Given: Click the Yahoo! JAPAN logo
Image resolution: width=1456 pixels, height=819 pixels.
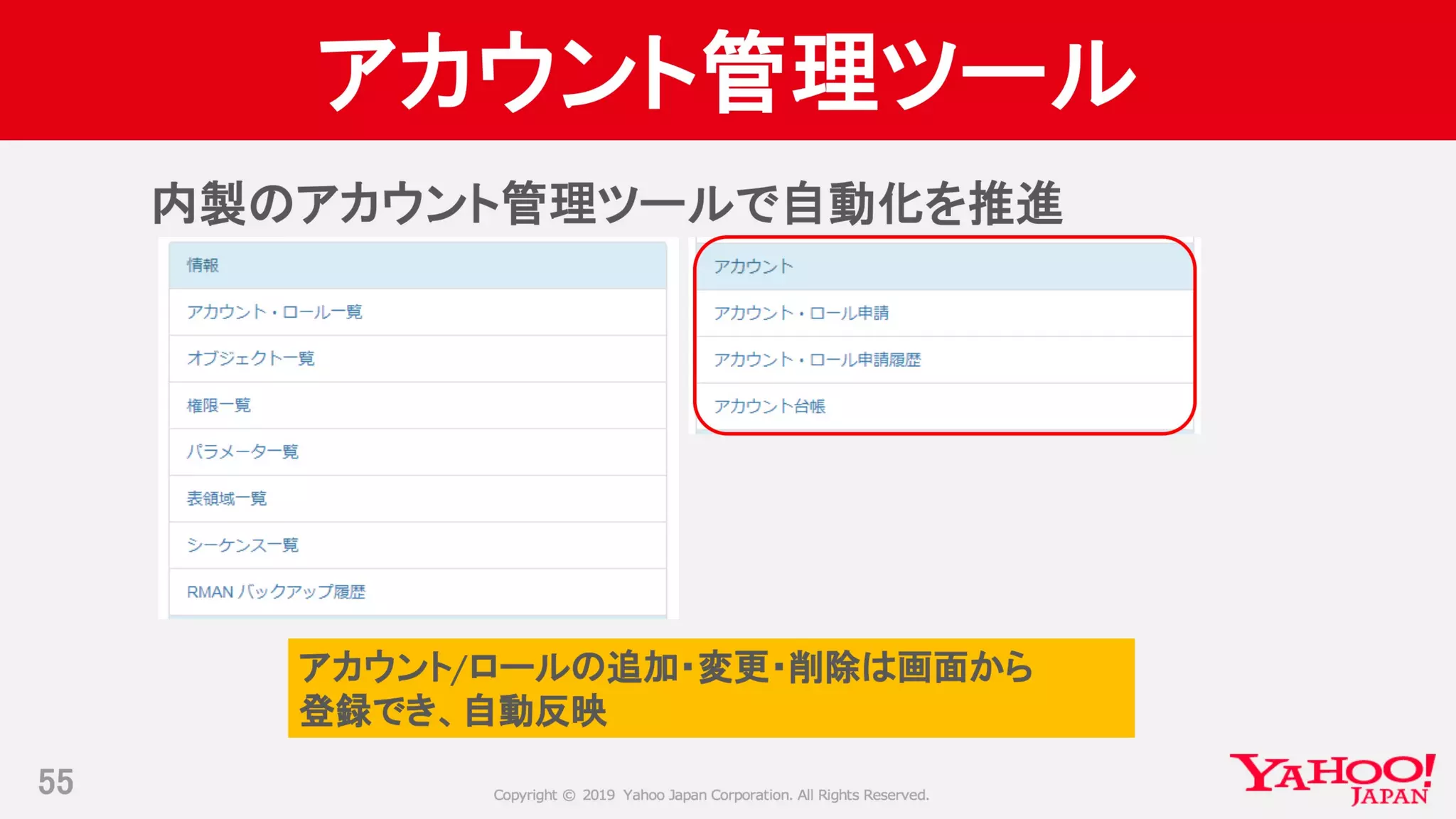Looking at the screenshot, I should [1332, 779].
